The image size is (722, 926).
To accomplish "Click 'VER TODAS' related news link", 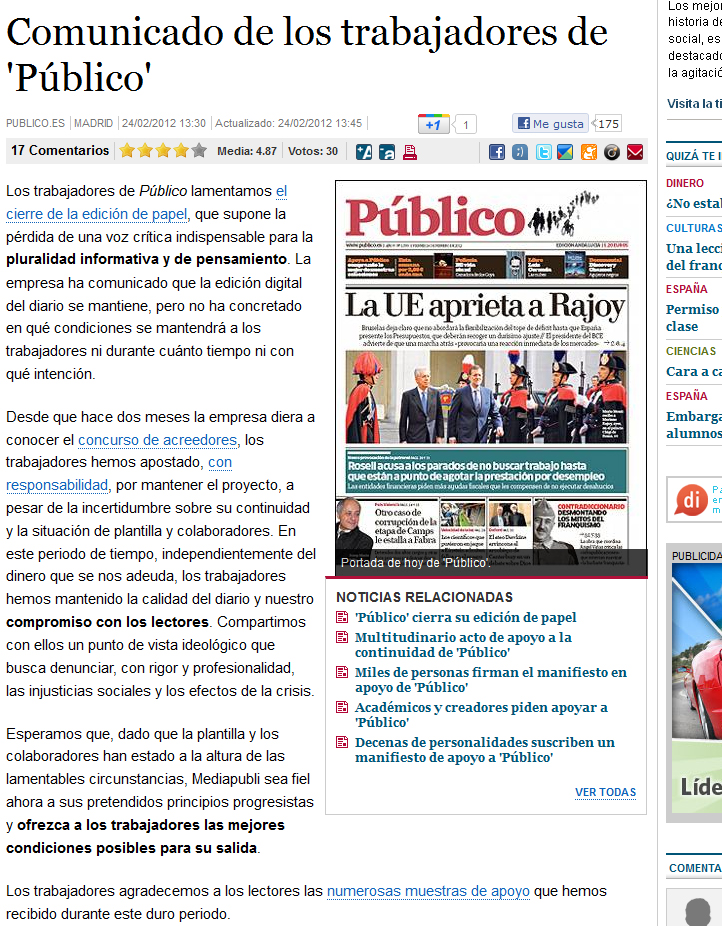I will point(605,792).
